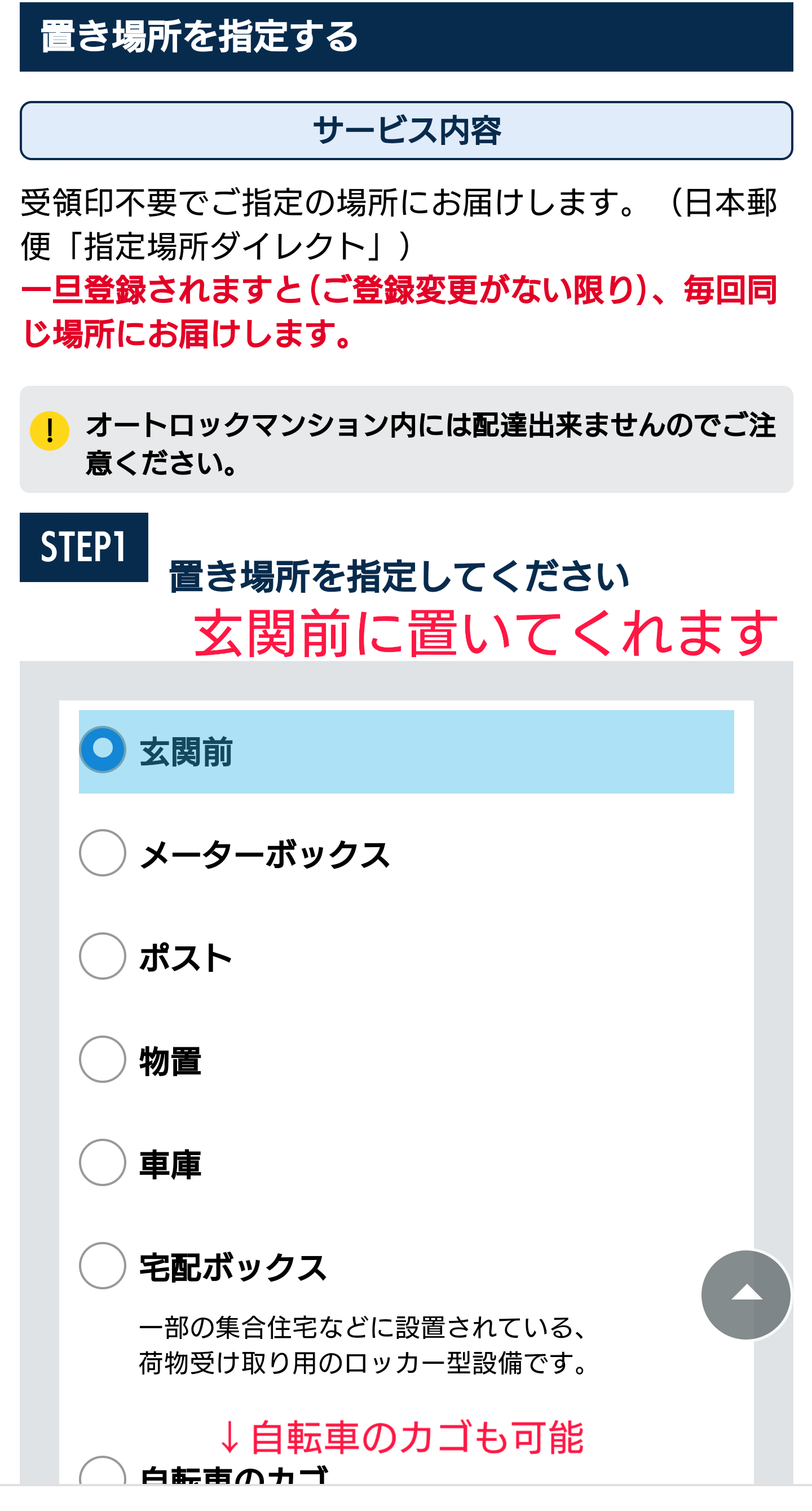Click the 置き場所を指定する header bar
812x1511 pixels.
pyautogui.click(x=407, y=37)
